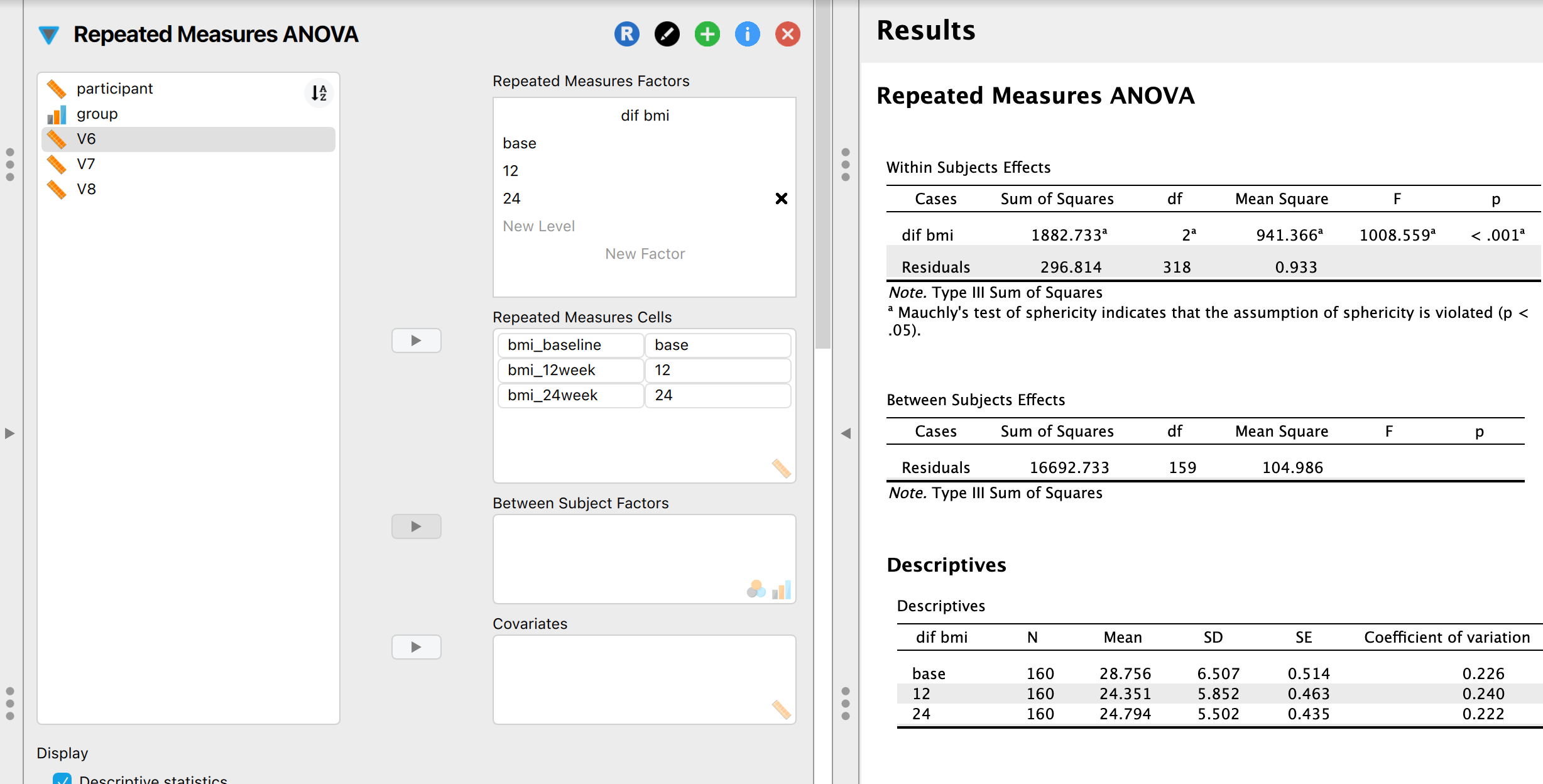1543x784 pixels.
Task: Click the R syntax icon
Action: click(626, 35)
